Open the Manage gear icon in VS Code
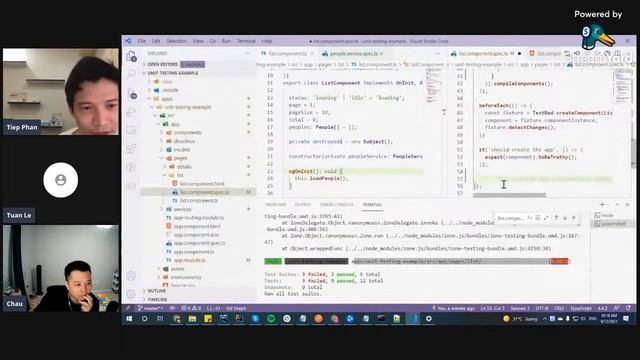Viewport: 640px width, 360px height. point(131,294)
